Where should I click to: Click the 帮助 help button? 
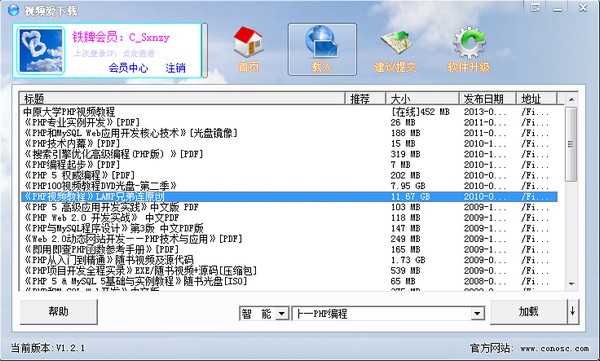(59, 312)
